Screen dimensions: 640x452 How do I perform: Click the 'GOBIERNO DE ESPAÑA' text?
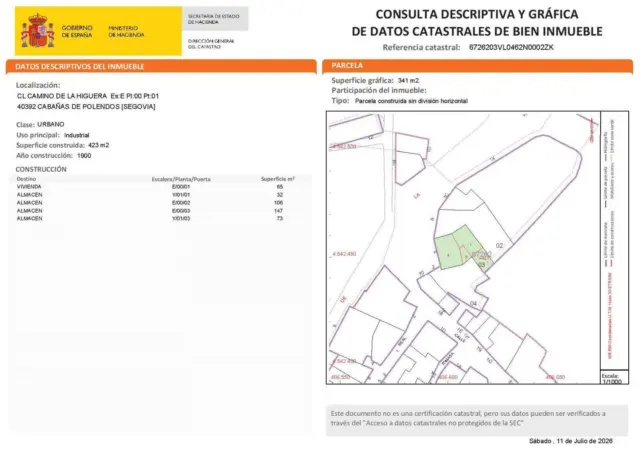click(77, 31)
